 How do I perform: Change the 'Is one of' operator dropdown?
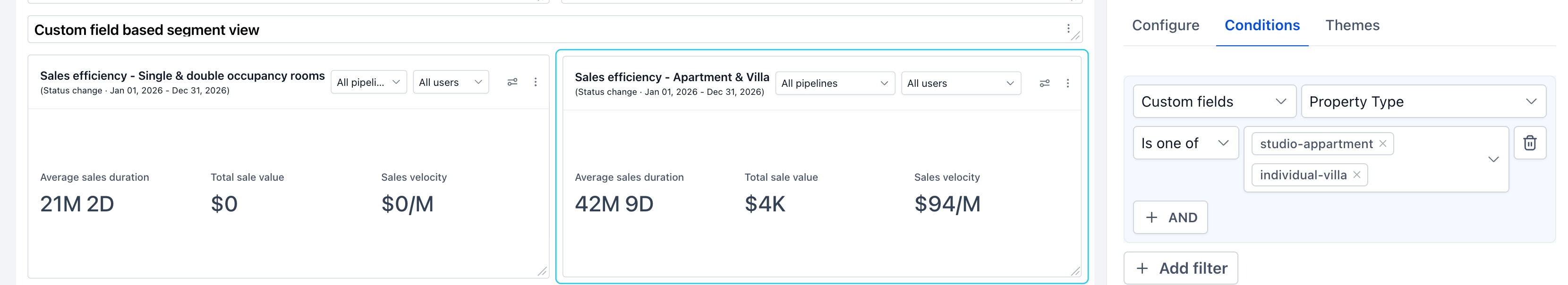(x=1185, y=143)
